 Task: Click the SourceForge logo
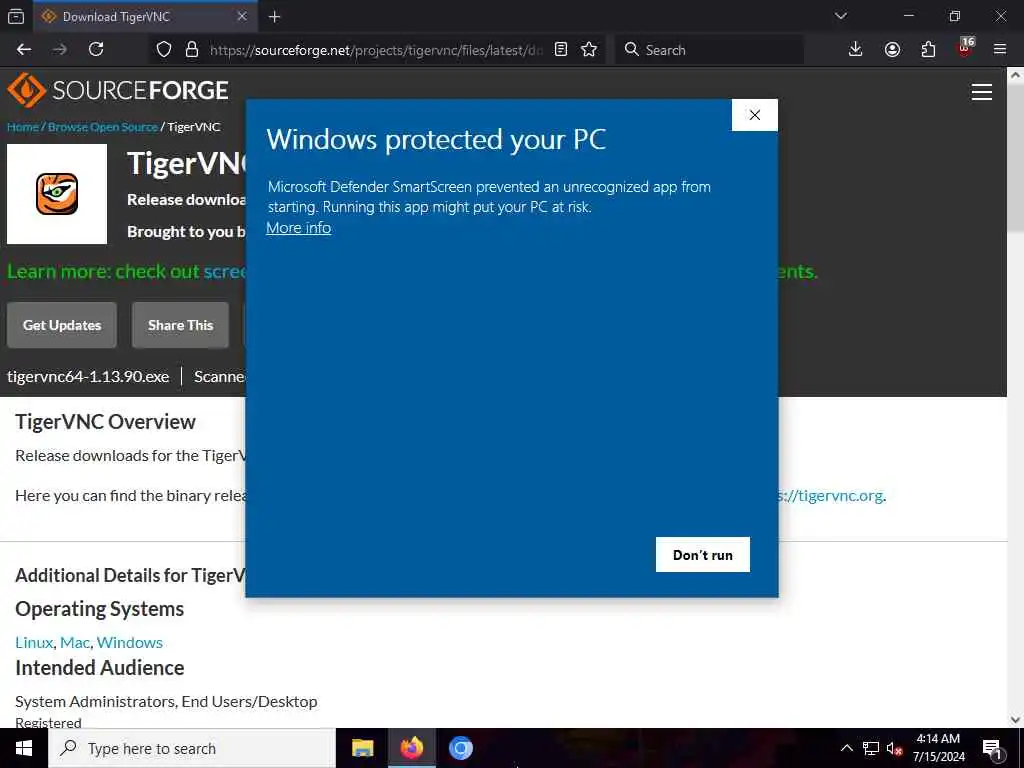tap(118, 90)
